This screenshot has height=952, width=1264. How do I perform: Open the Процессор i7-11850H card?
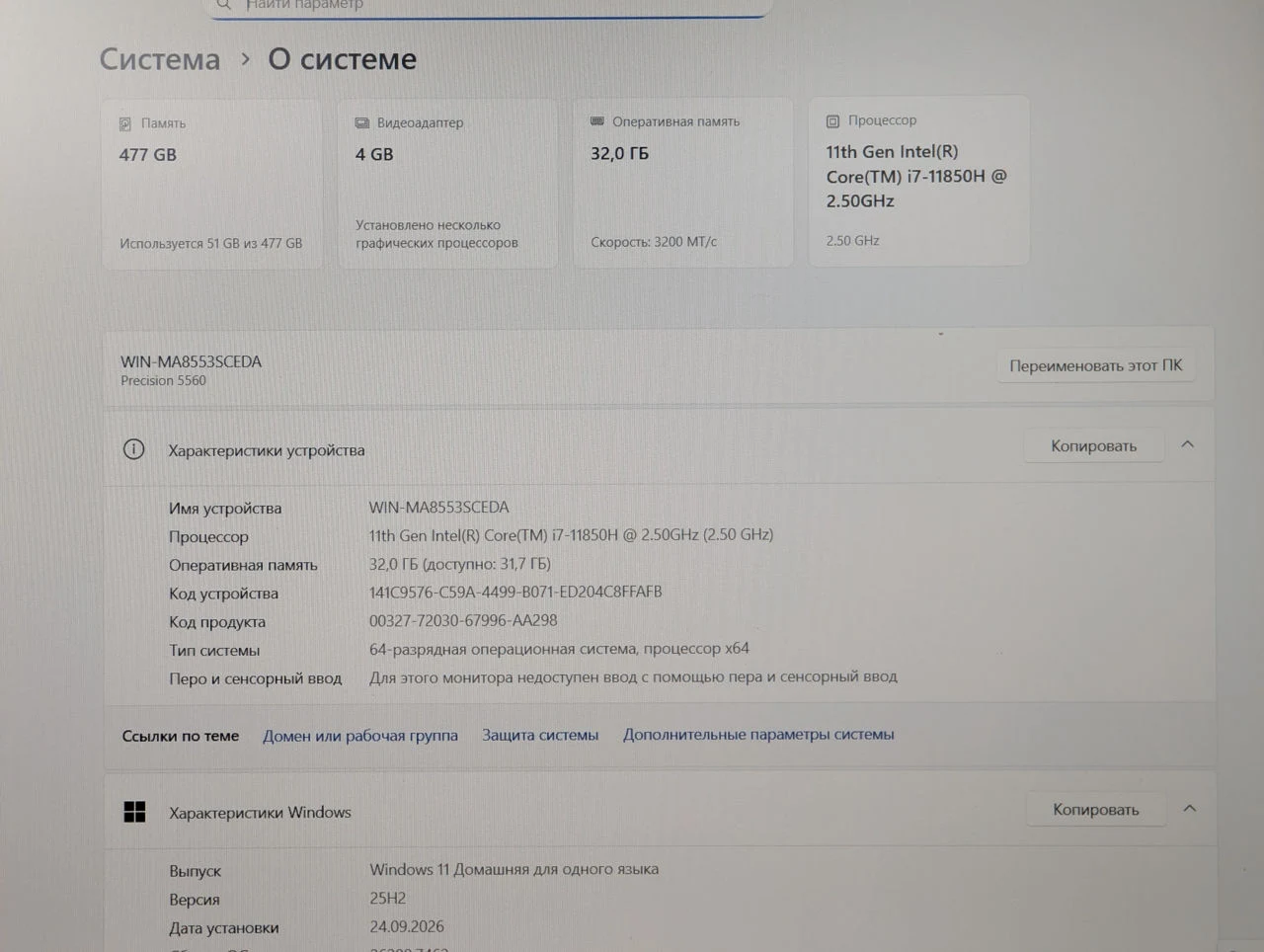click(x=919, y=181)
